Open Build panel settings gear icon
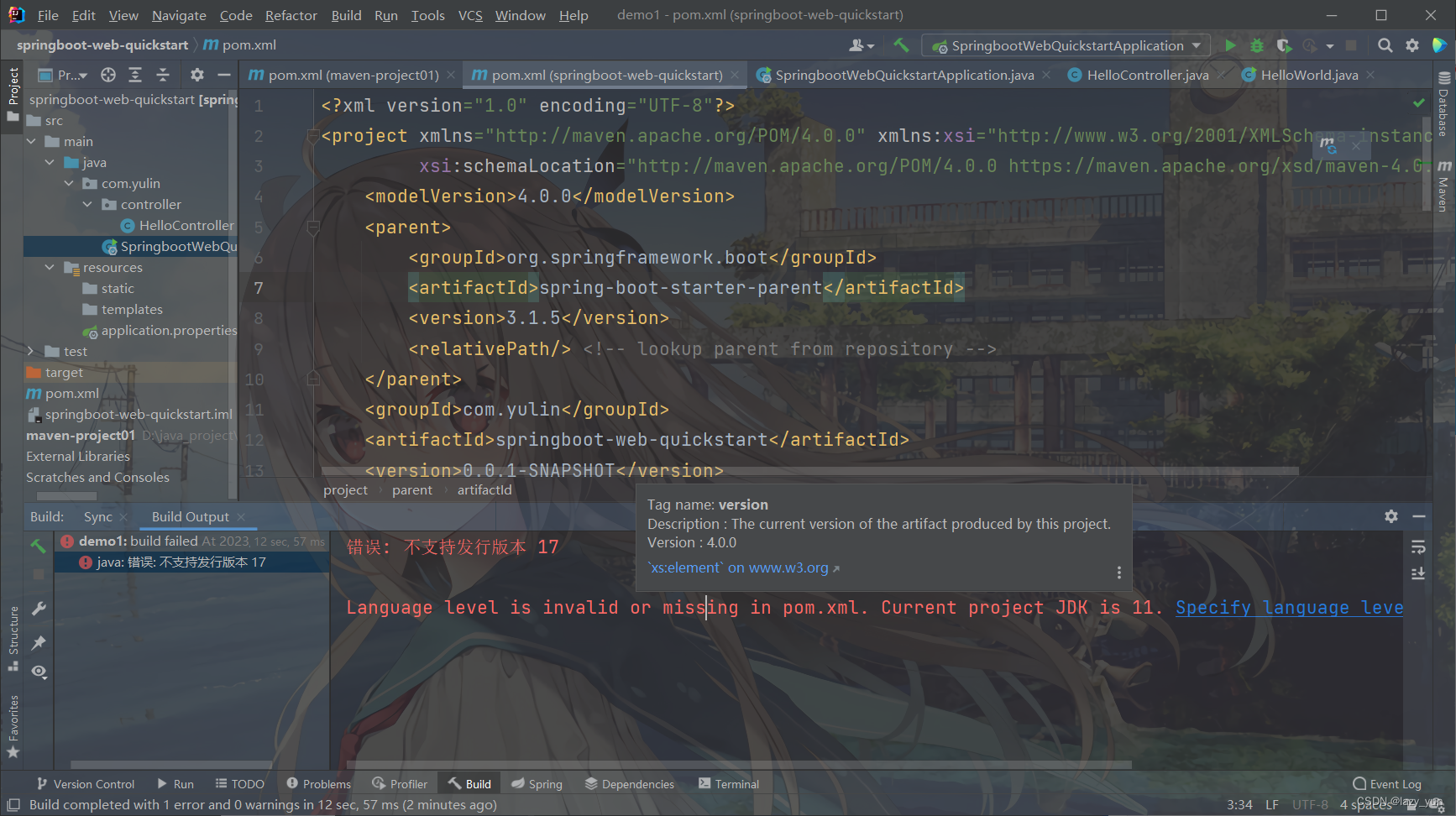Viewport: 1456px width, 816px height. (x=1391, y=516)
